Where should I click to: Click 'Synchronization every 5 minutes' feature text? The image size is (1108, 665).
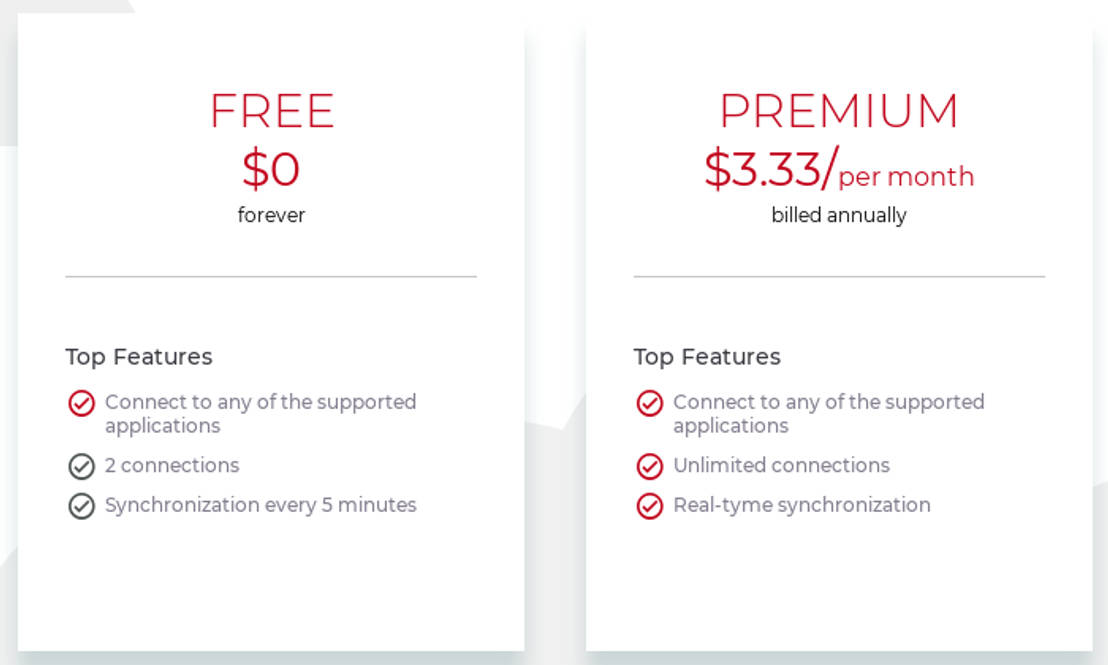[x=261, y=505]
